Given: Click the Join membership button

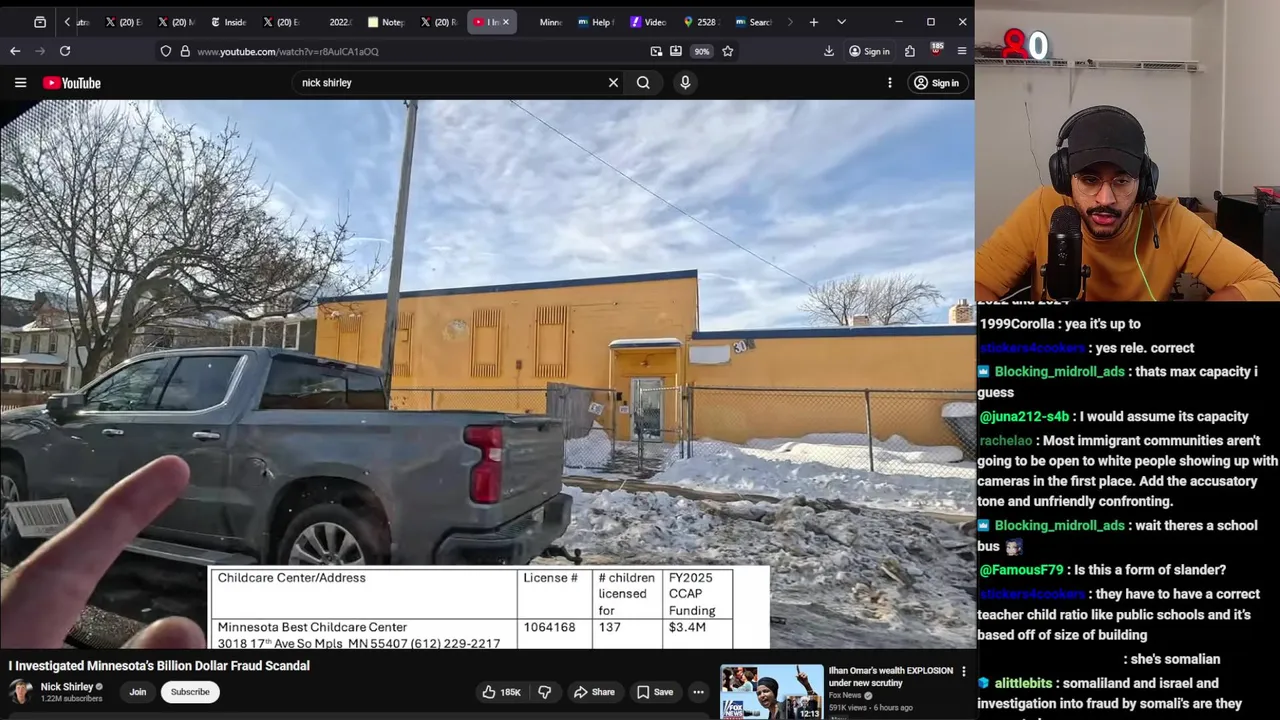Looking at the screenshot, I should [x=138, y=692].
